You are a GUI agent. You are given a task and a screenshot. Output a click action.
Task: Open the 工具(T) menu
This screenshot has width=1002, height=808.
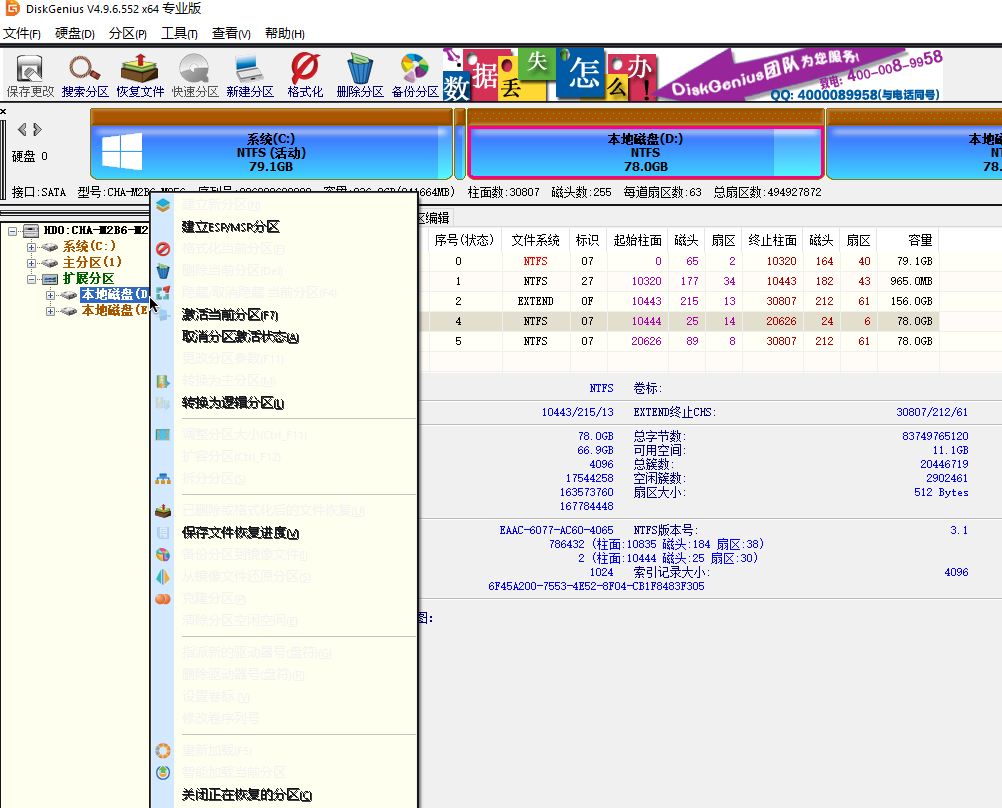point(179,33)
